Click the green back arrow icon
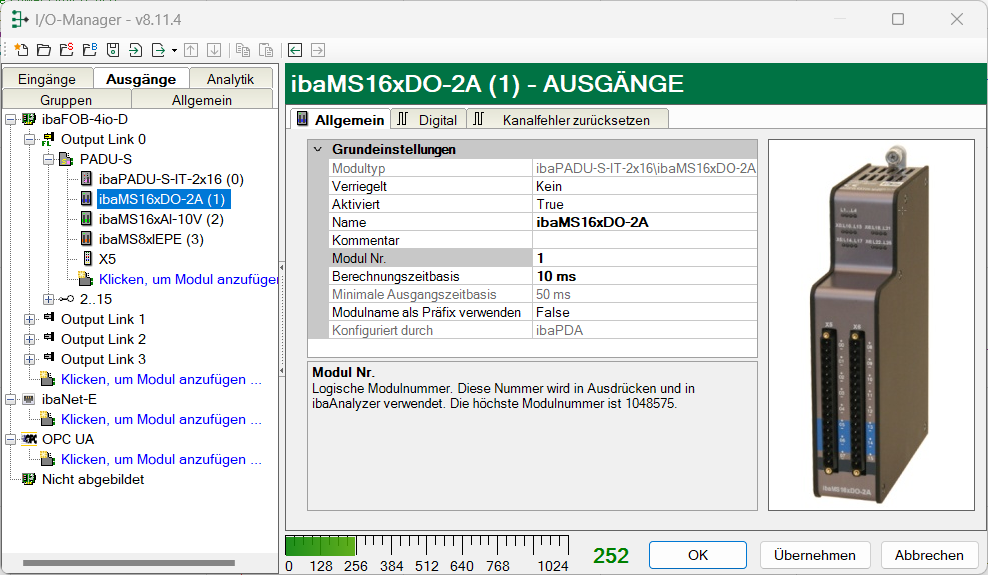The width and height of the screenshot is (988, 575). 295,50
